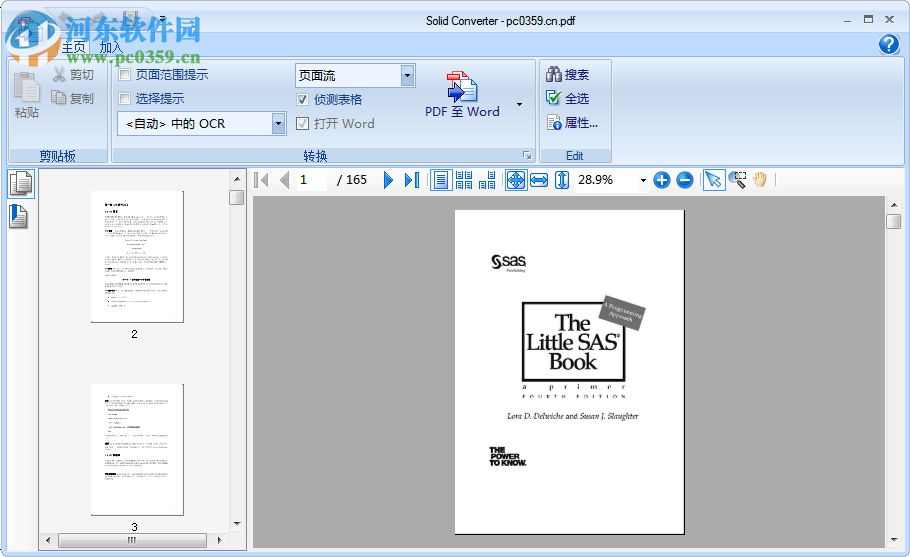The height and width of the screenshot is (557, 910).
Task: Click the 复制 button label
Action: click(x=81, y=98)
